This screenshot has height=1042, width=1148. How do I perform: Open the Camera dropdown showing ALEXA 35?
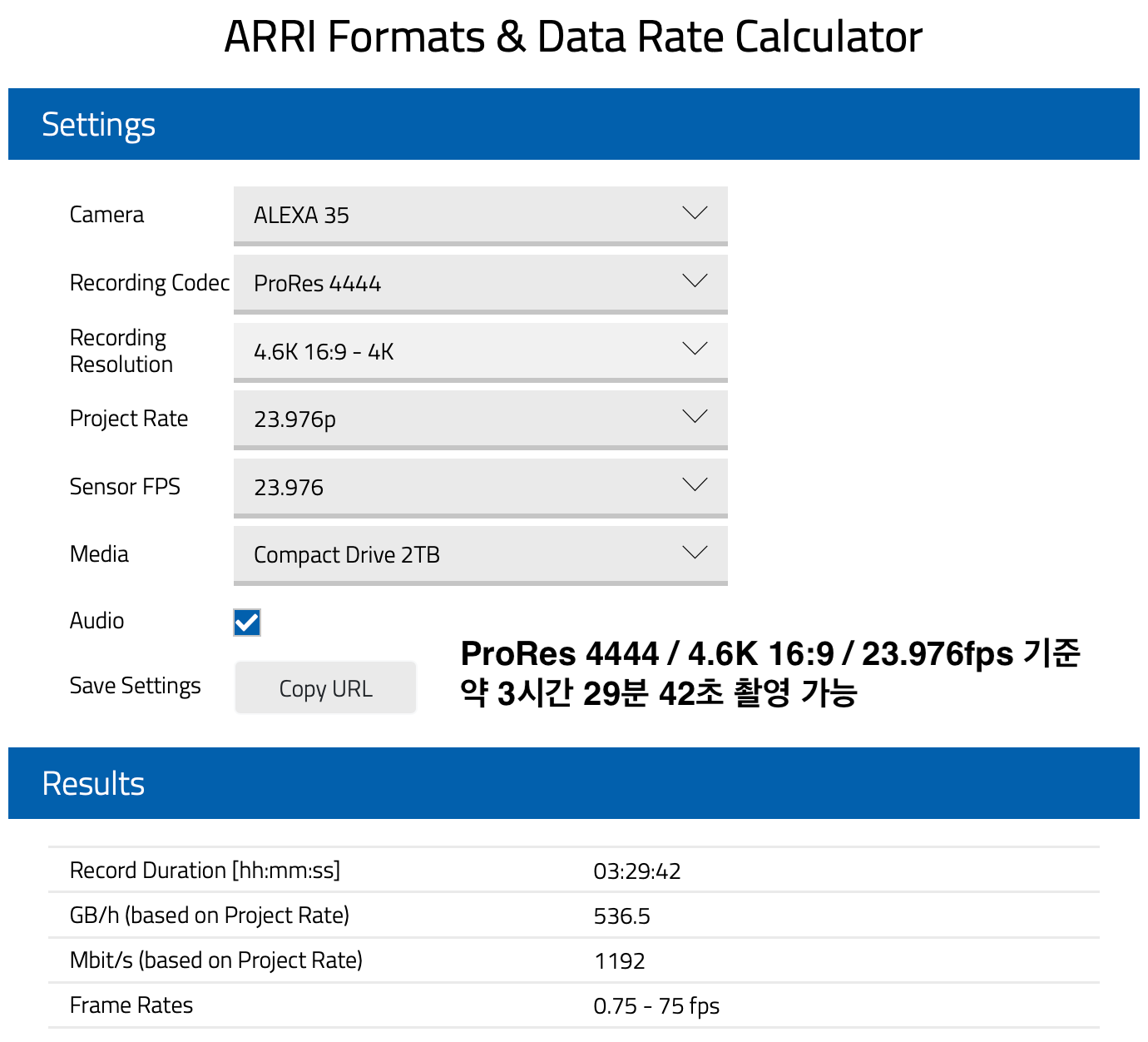pos(480,215)
